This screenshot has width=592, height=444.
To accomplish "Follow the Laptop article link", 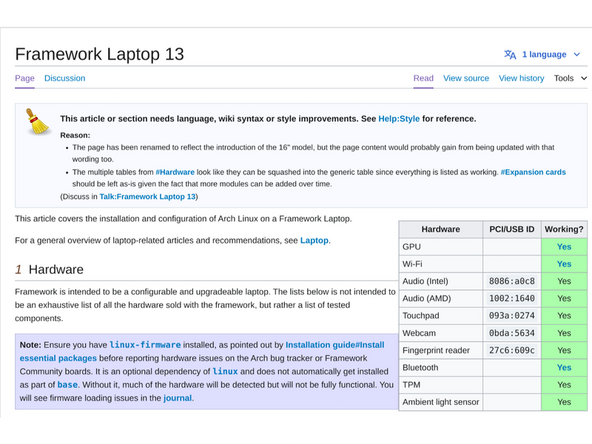I will 314,240.
